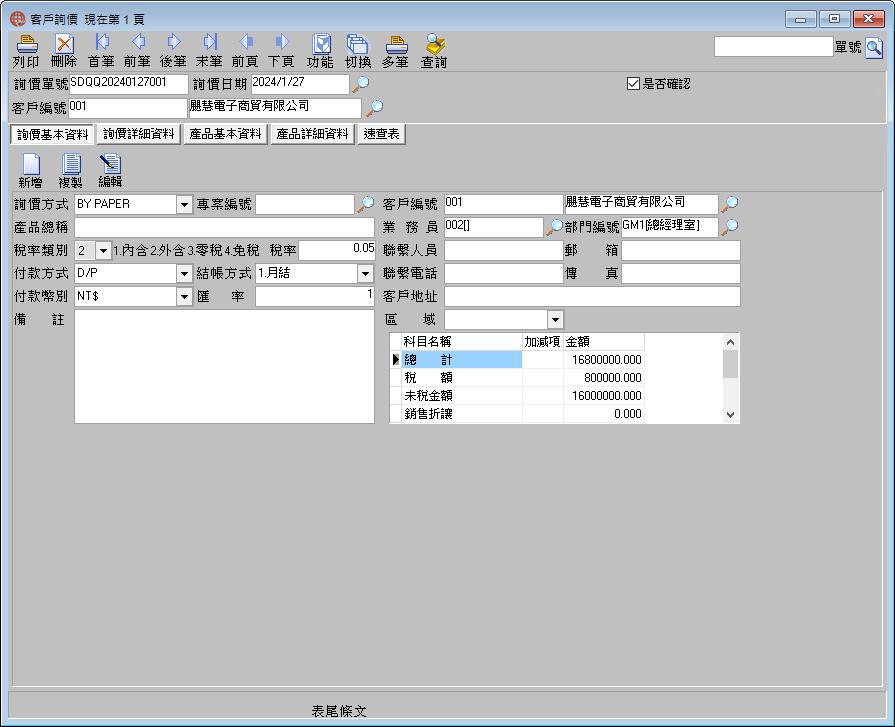
Task: Click the 客戶地址 input field
Action: [592, 297]
